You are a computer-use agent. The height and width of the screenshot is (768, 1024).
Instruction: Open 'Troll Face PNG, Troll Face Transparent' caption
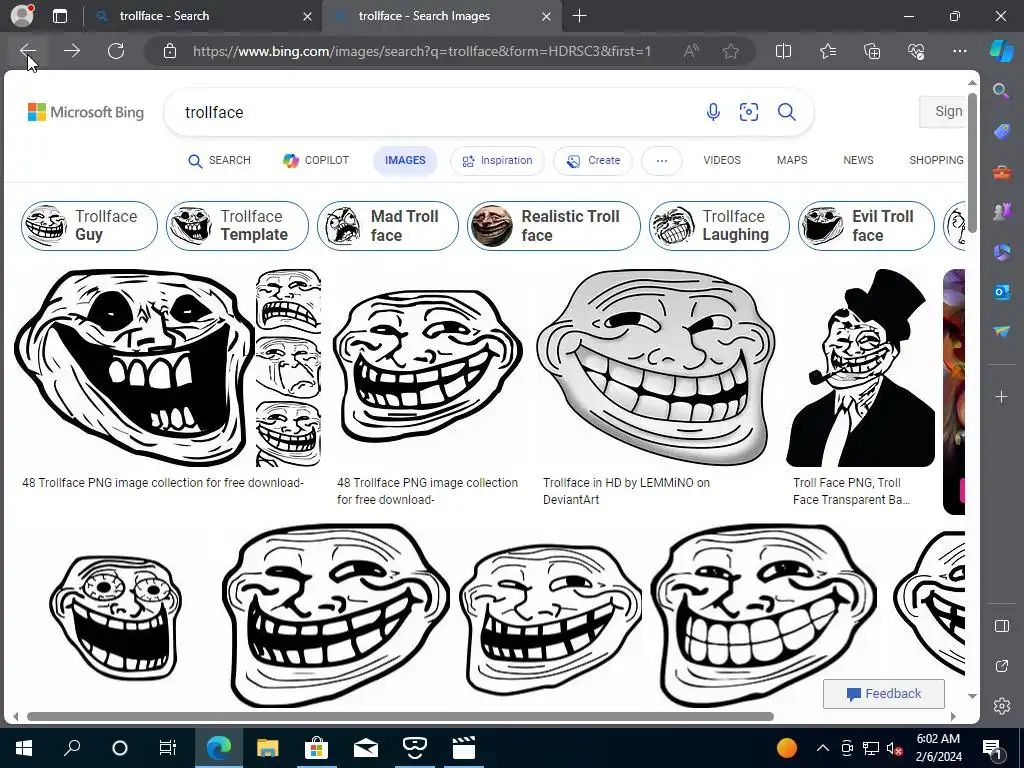(x=851, y=491)
